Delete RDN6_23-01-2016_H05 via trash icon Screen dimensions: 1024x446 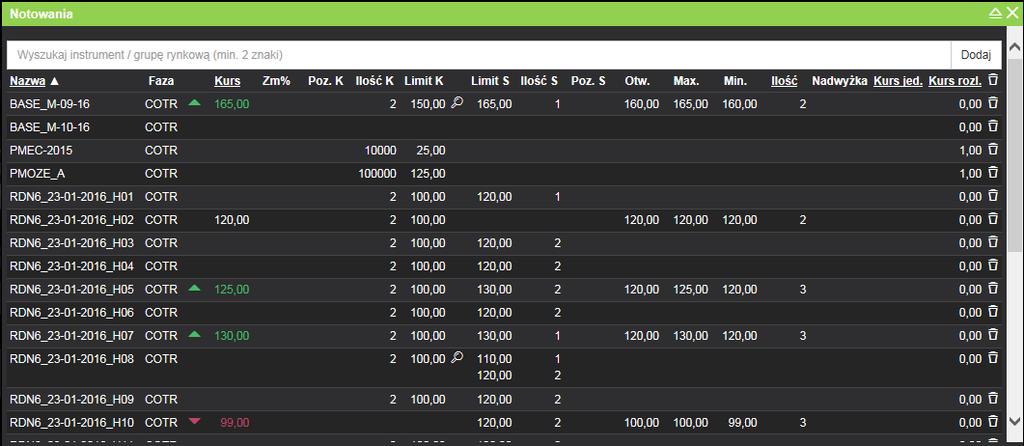click(993, 289)
